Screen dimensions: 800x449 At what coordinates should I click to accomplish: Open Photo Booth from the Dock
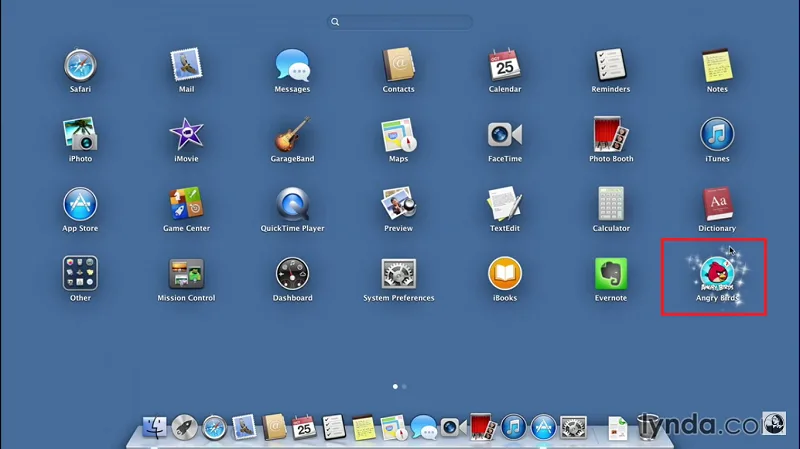[483, 428]
